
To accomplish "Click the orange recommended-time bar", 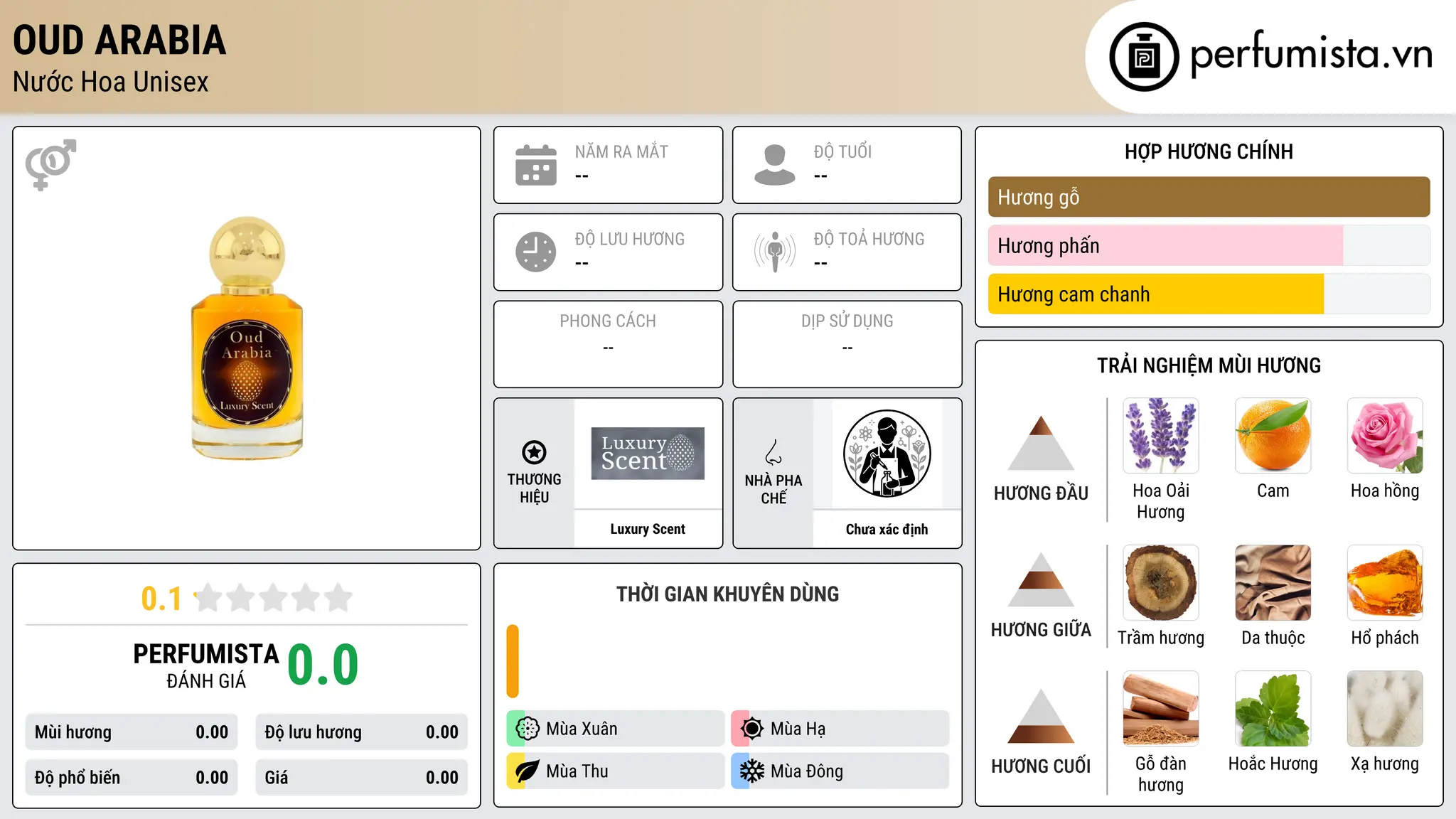I will tap(513, 661).
